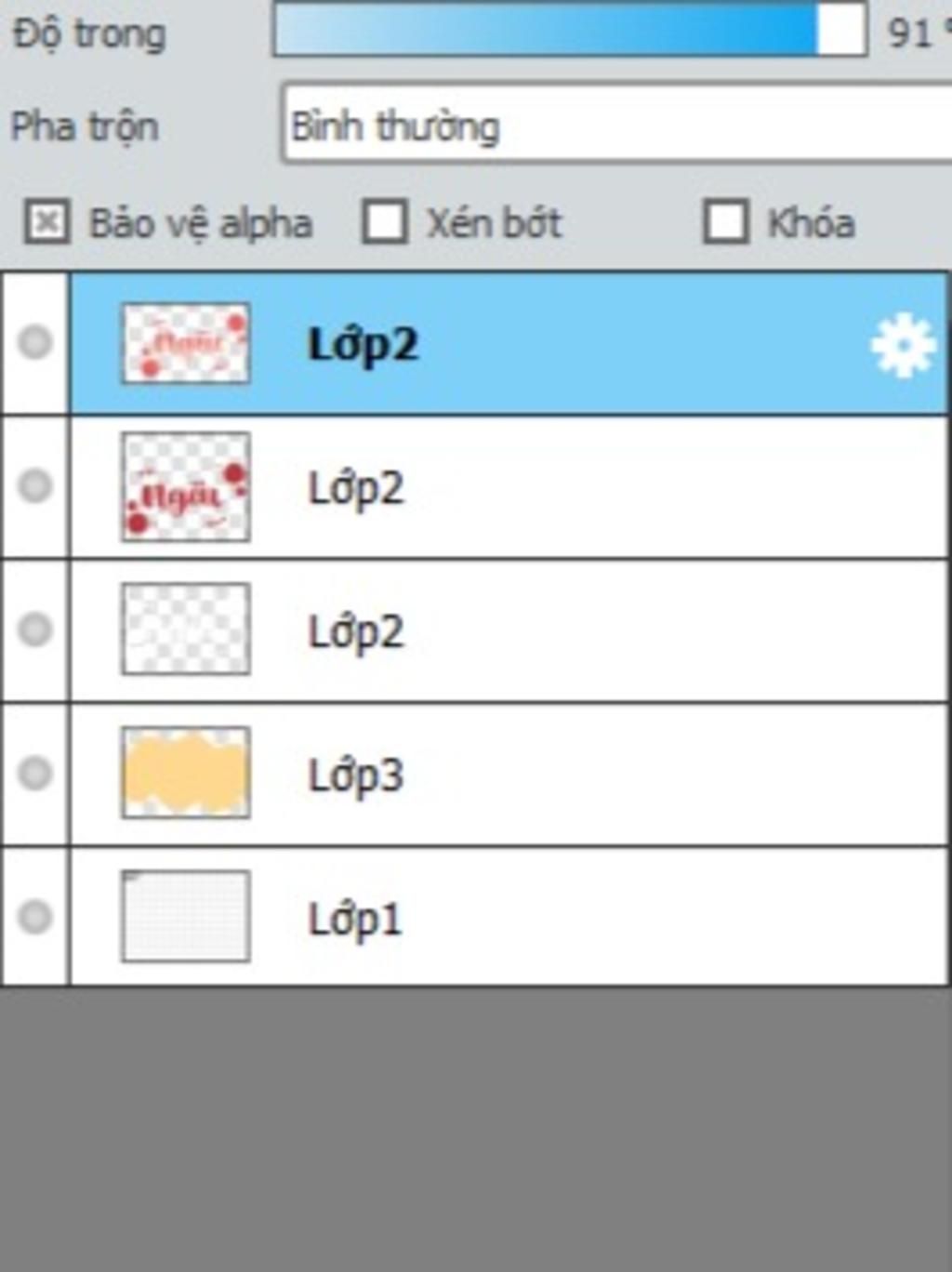Hide the Lớp3 layer via visibility dot

click(x=35, y=773)
